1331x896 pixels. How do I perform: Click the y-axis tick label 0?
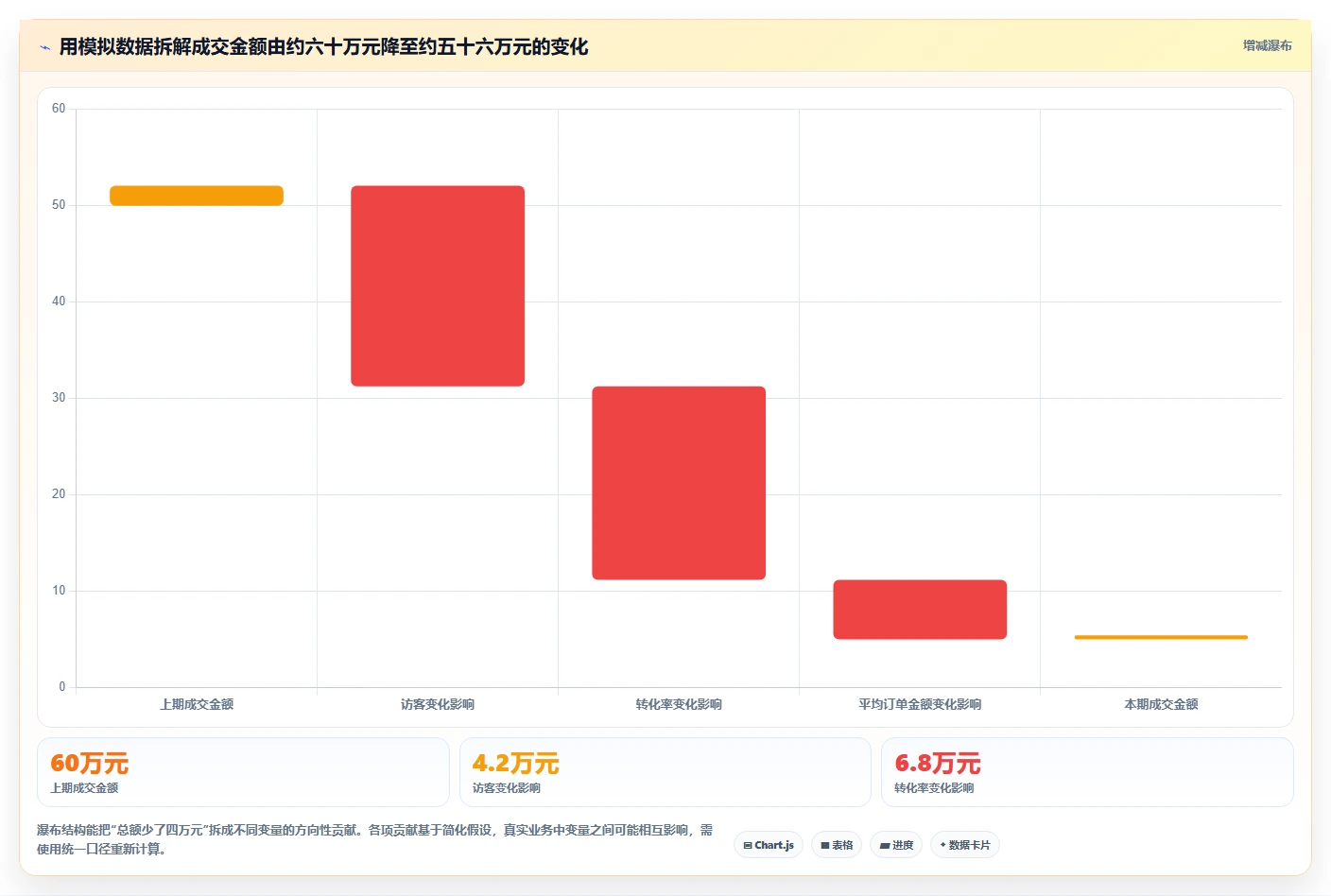[62, 687]
